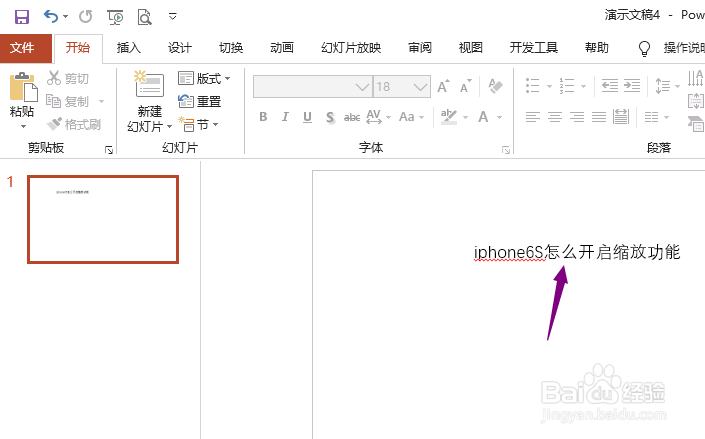Apply the text highlight color pen

(x=449, y=117)
